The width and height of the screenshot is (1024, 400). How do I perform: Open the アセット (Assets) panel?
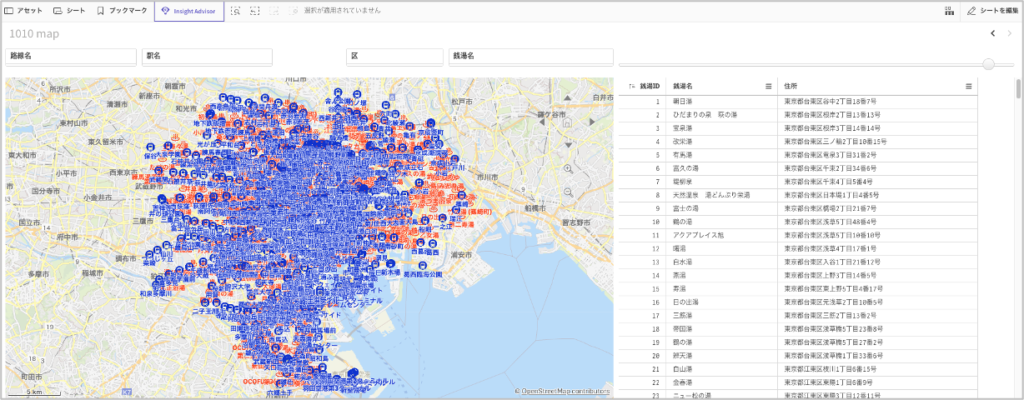click(x=23, y=10)
